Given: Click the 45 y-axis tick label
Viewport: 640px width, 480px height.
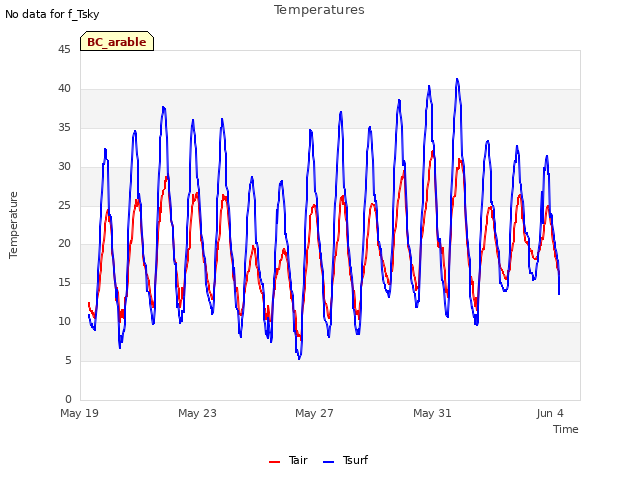Looking at the screenshot, I should click(64, 49).
